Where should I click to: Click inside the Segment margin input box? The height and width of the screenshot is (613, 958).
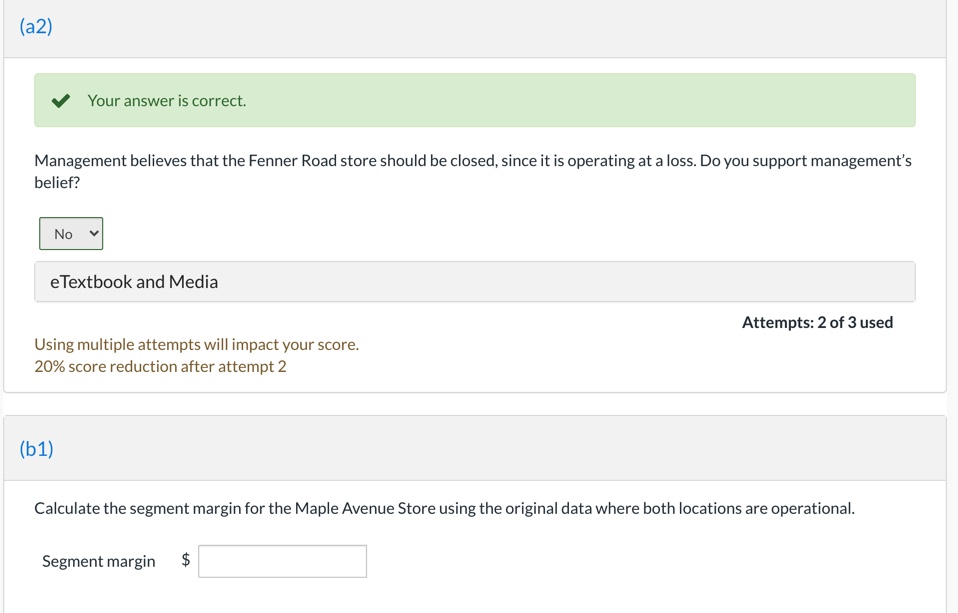tap(282, 561)
